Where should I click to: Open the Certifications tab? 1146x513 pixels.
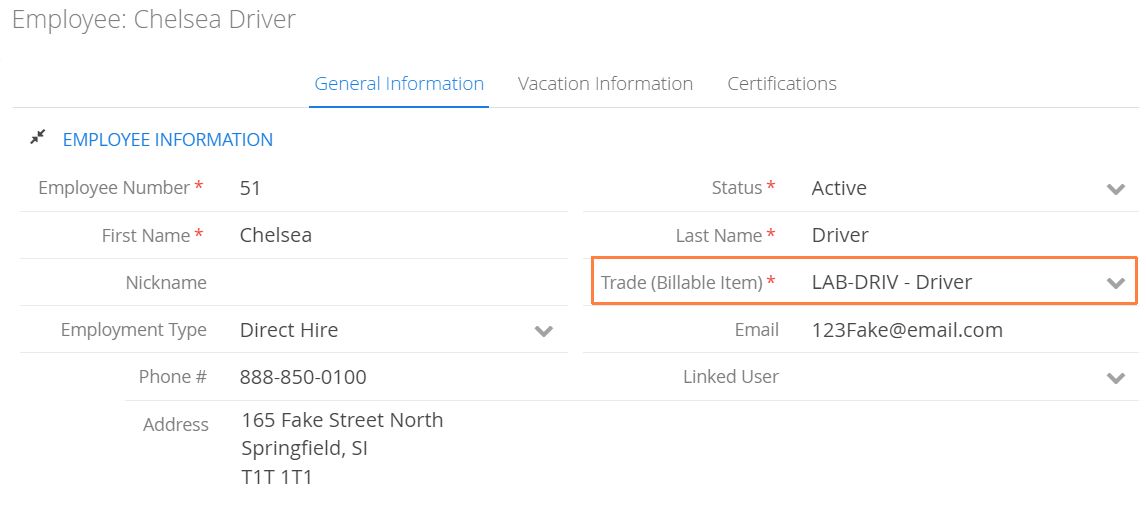click(782, 83)
